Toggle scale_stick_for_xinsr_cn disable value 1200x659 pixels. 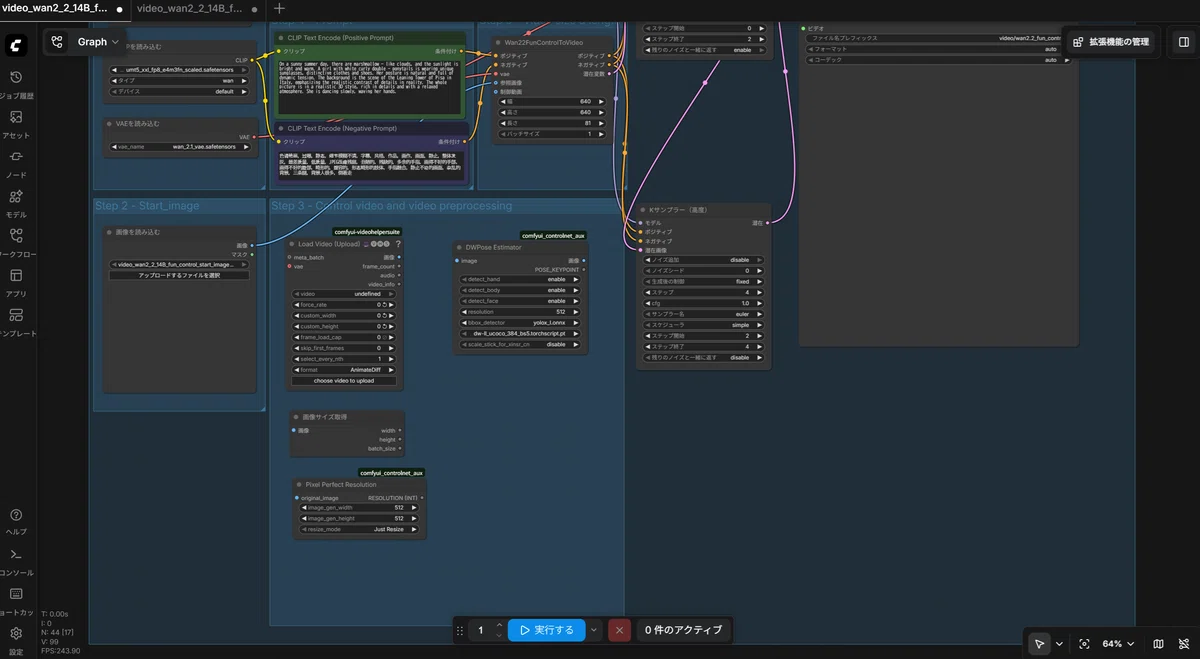pos(519,344)
